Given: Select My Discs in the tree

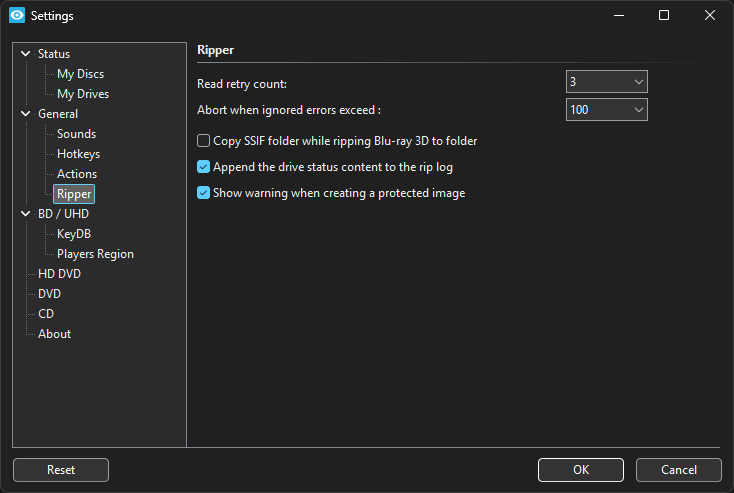Looking at the screenshot, I should click(80, 74).
